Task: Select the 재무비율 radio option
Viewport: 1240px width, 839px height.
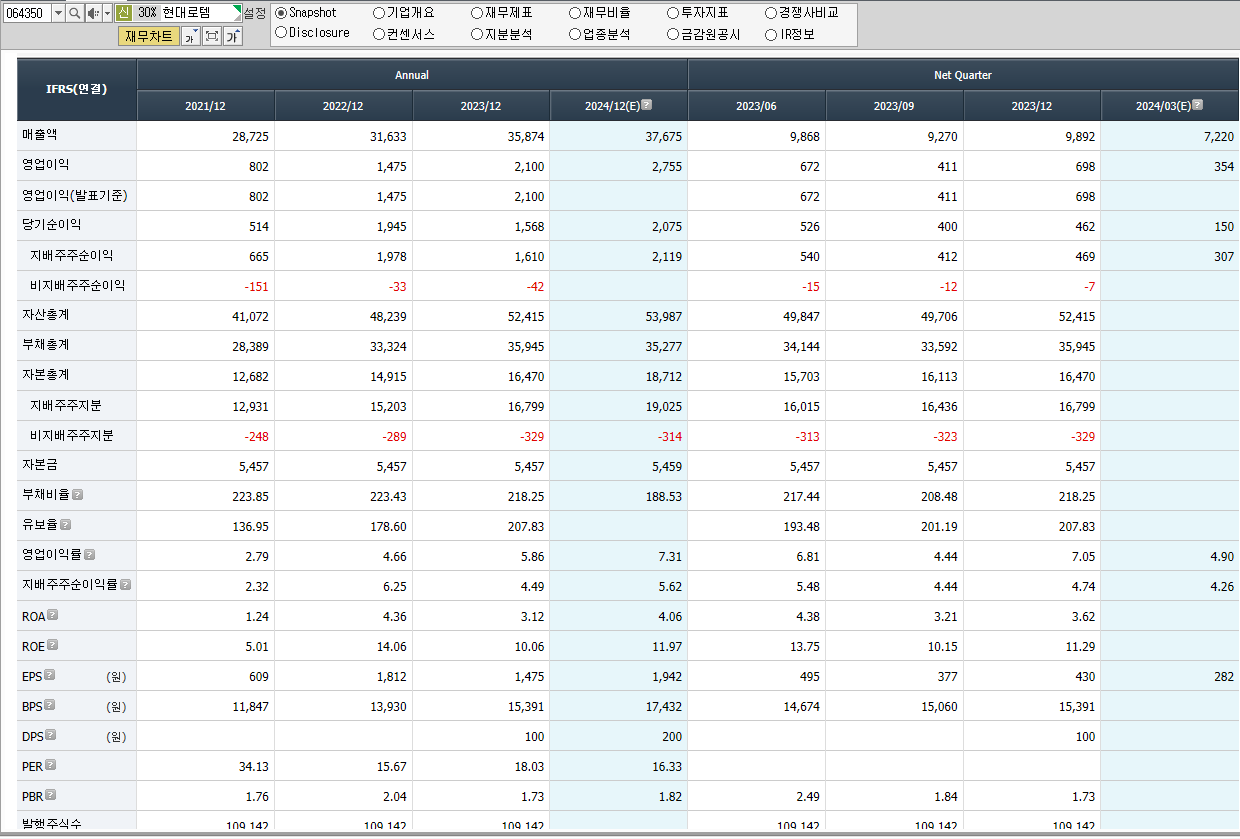Action: [575, 13]
